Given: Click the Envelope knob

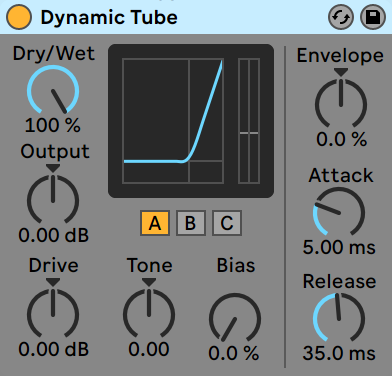Looking at the screenshot, I should click(341, 104).
